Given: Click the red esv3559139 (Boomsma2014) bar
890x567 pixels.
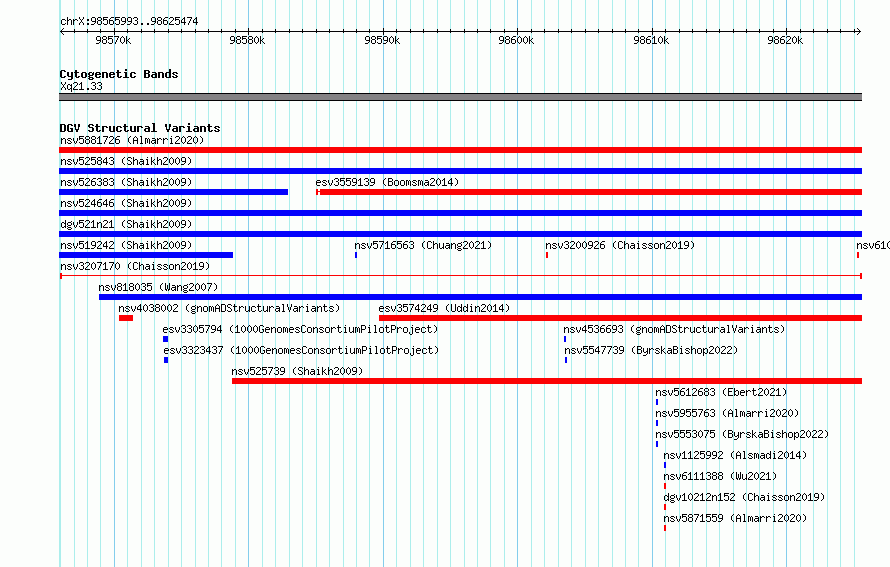Looking at the screenshot, I should [x=589, y=192].
